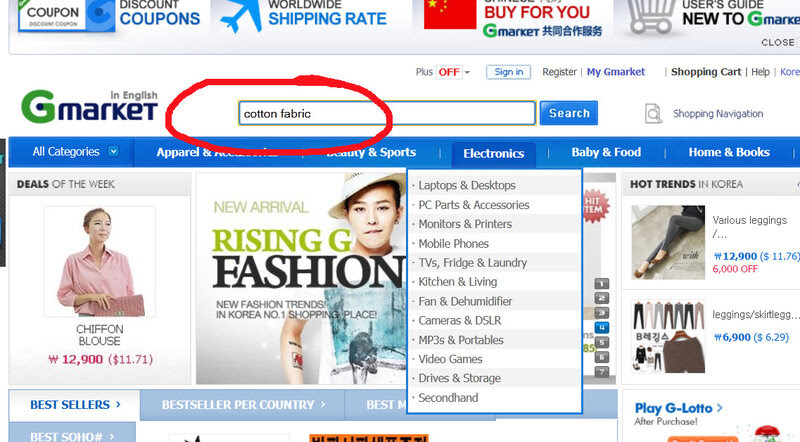Open the Shopping Cart link
Image resolution: width=800 pixels, height=442 pixels.
[706, 72]
